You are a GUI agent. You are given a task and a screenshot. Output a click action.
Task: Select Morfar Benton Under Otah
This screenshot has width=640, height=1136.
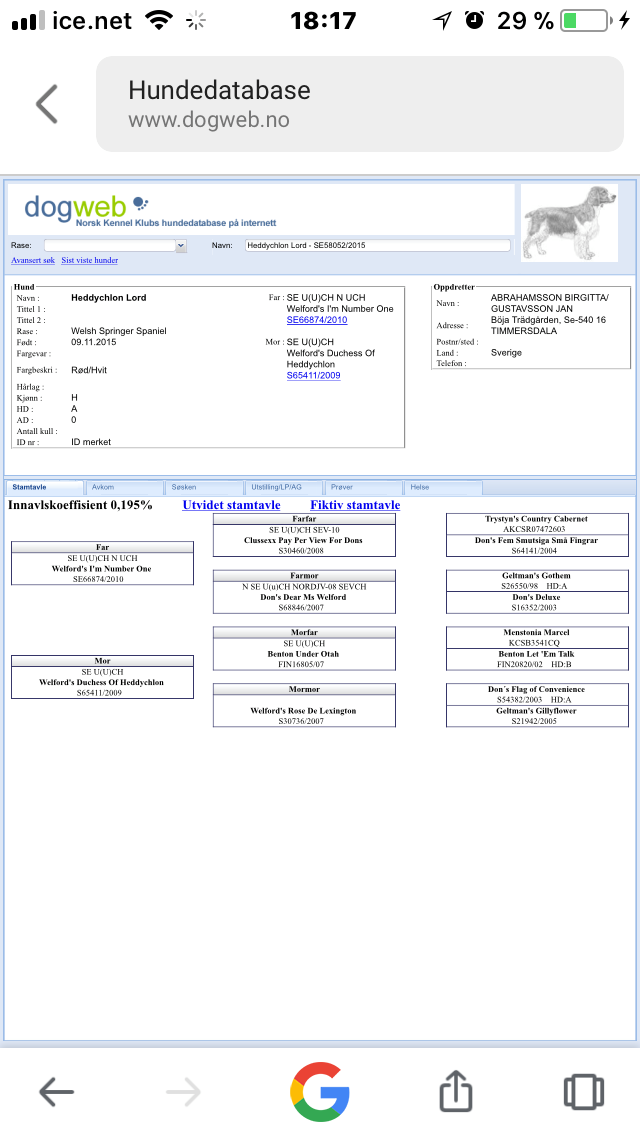(x=304, y=648)
